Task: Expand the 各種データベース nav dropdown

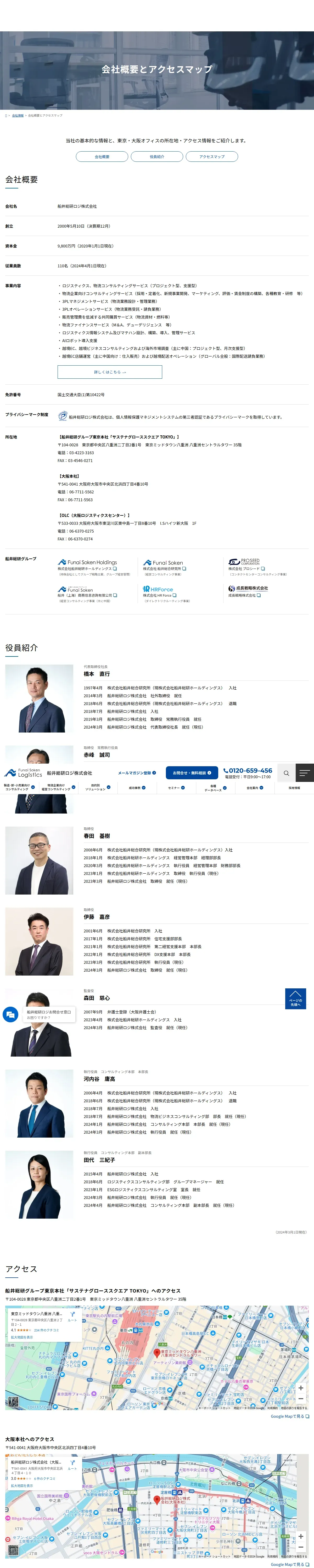Action: 215,788
